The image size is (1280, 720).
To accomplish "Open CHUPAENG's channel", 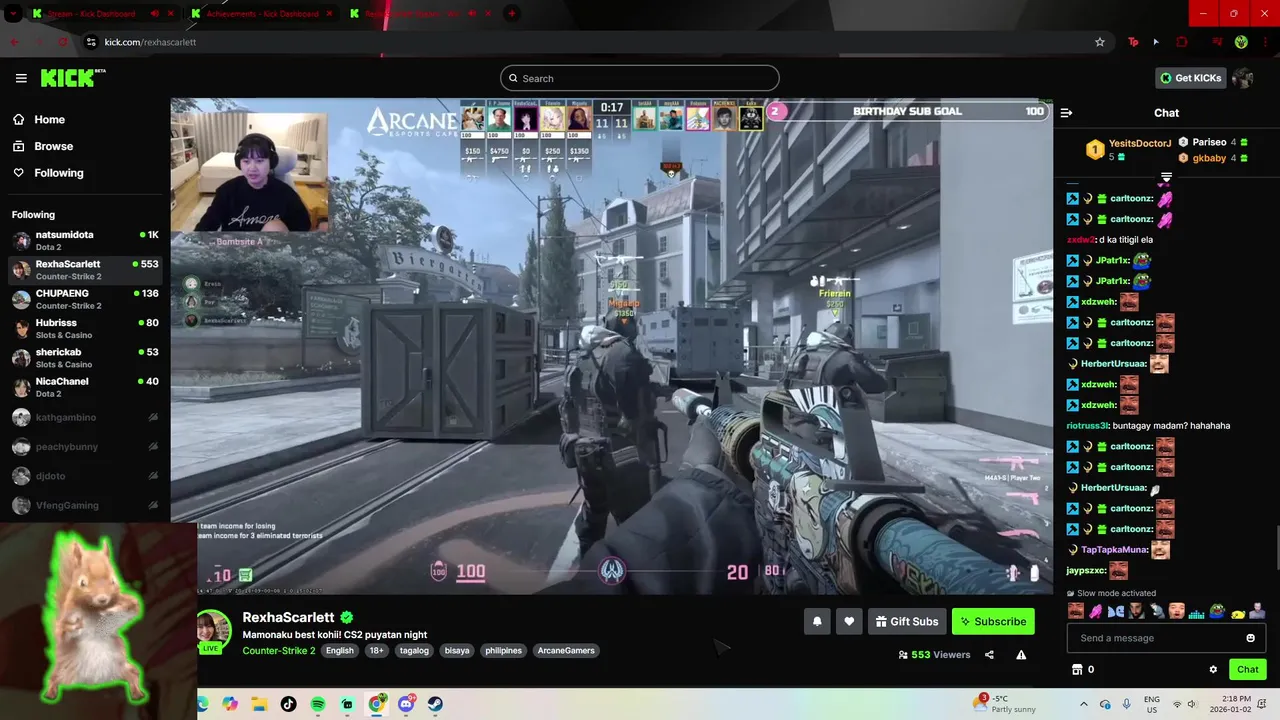I will pos(85,299).
